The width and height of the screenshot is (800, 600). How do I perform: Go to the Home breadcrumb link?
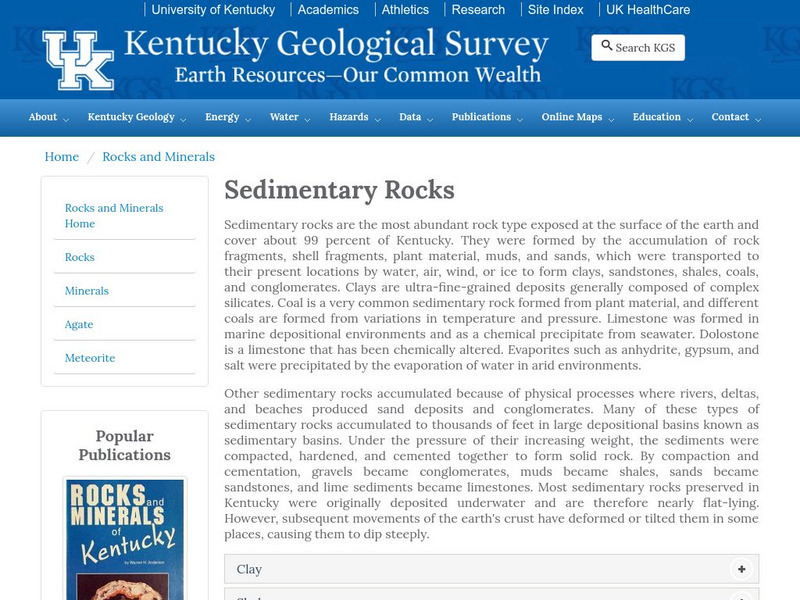point(62,157)
